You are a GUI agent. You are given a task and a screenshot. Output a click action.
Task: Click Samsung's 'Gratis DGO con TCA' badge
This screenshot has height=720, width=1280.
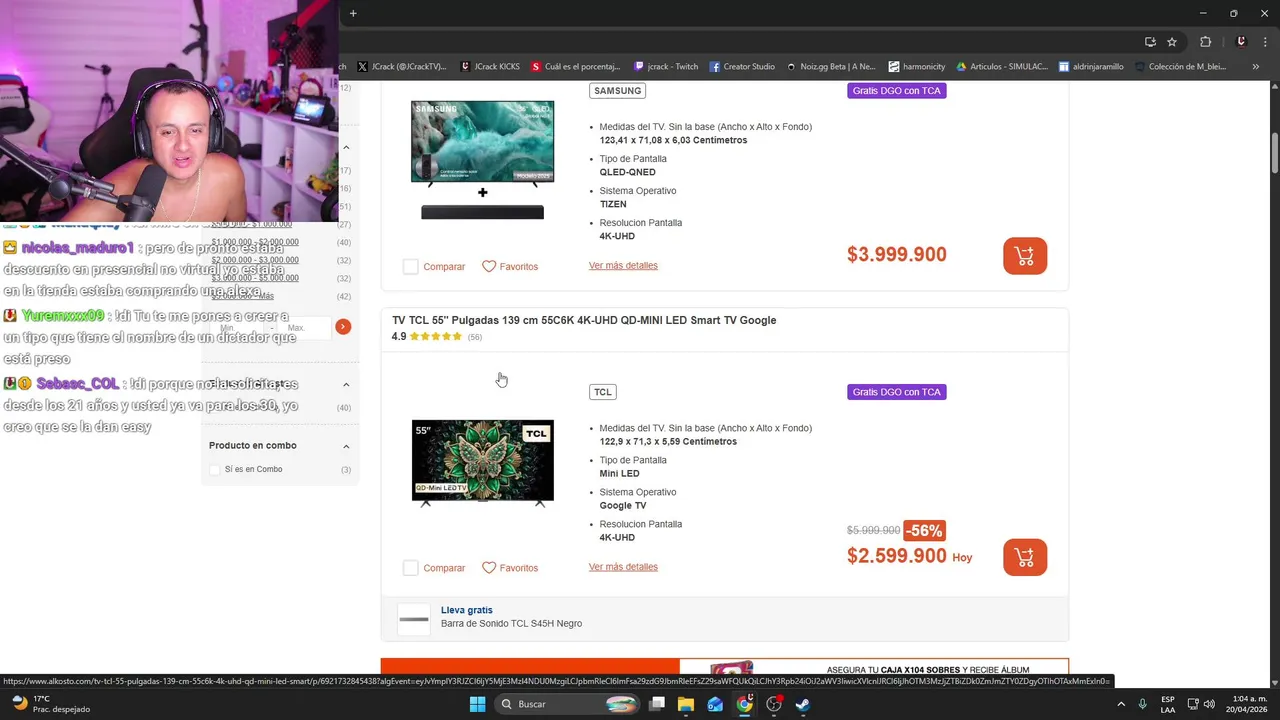[897, 90]
